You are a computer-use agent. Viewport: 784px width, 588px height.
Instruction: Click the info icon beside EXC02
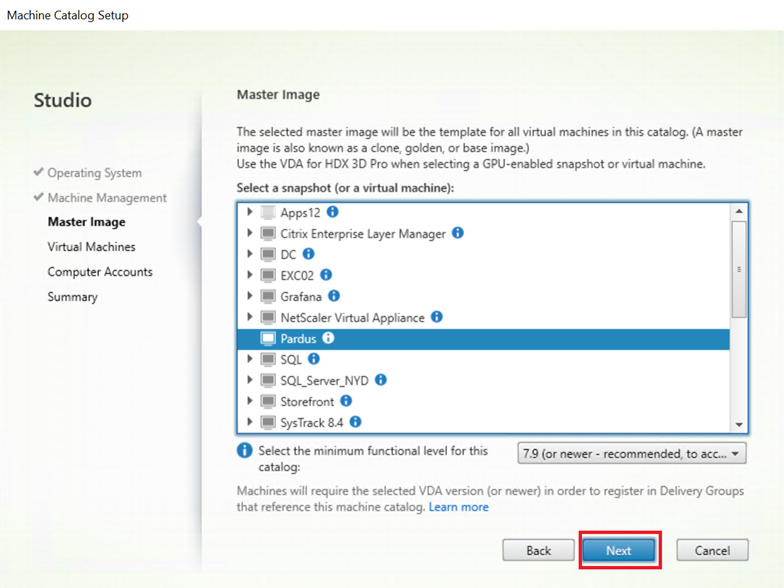(x=326, y=275)
